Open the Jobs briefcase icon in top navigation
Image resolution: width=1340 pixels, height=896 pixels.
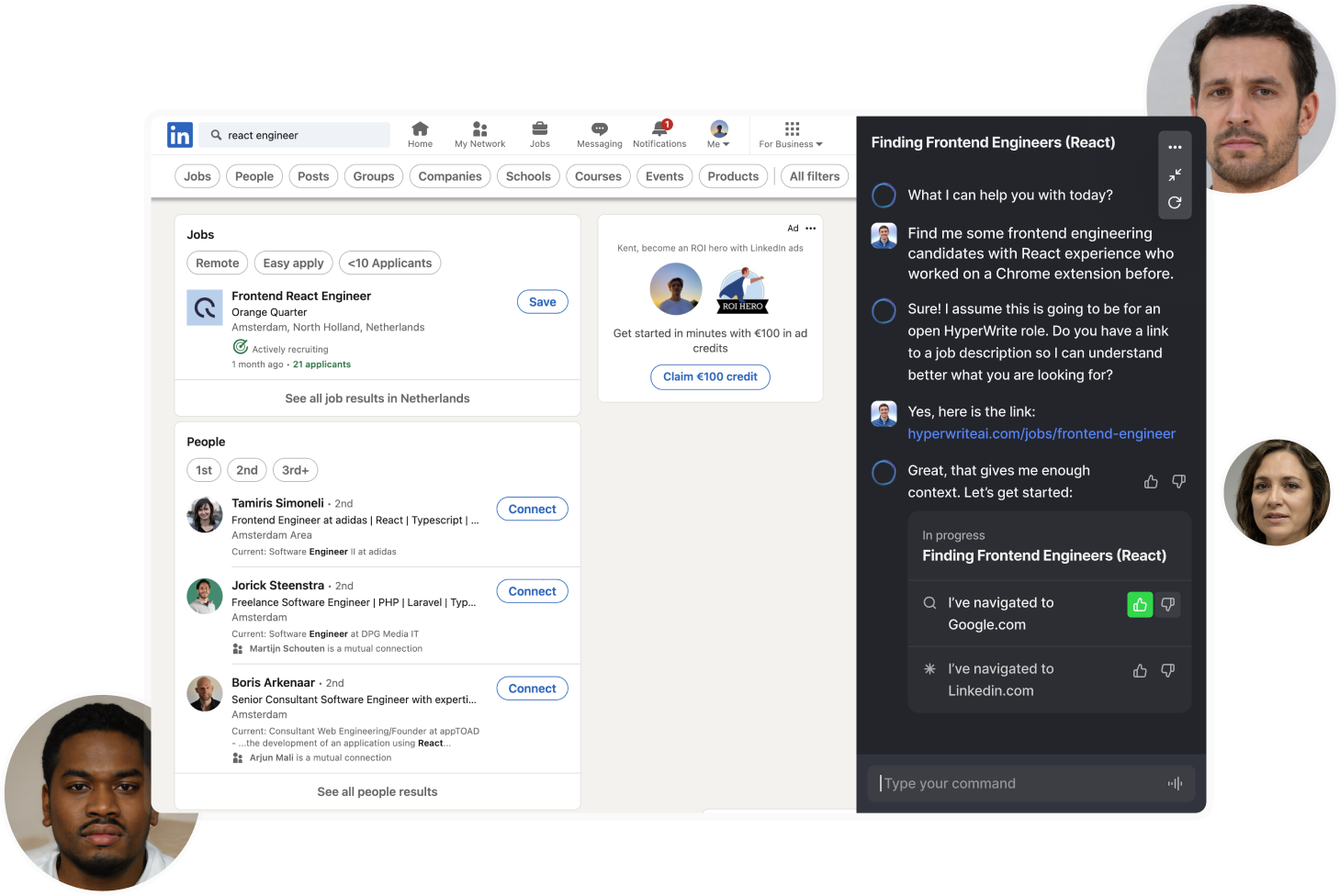coord(540,129)
